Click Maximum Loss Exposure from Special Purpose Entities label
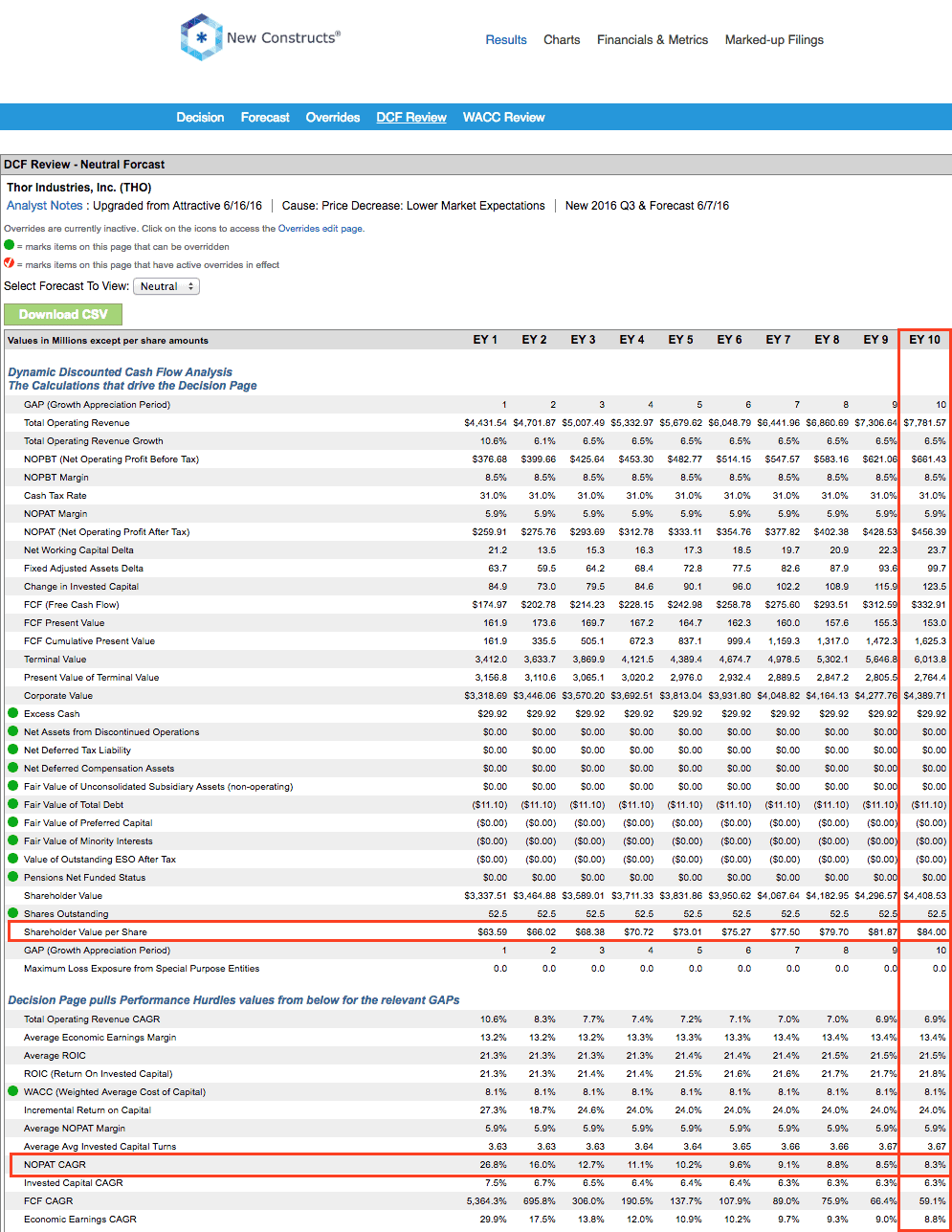Screen dimensions: 952x1232 tap(142, 969)
